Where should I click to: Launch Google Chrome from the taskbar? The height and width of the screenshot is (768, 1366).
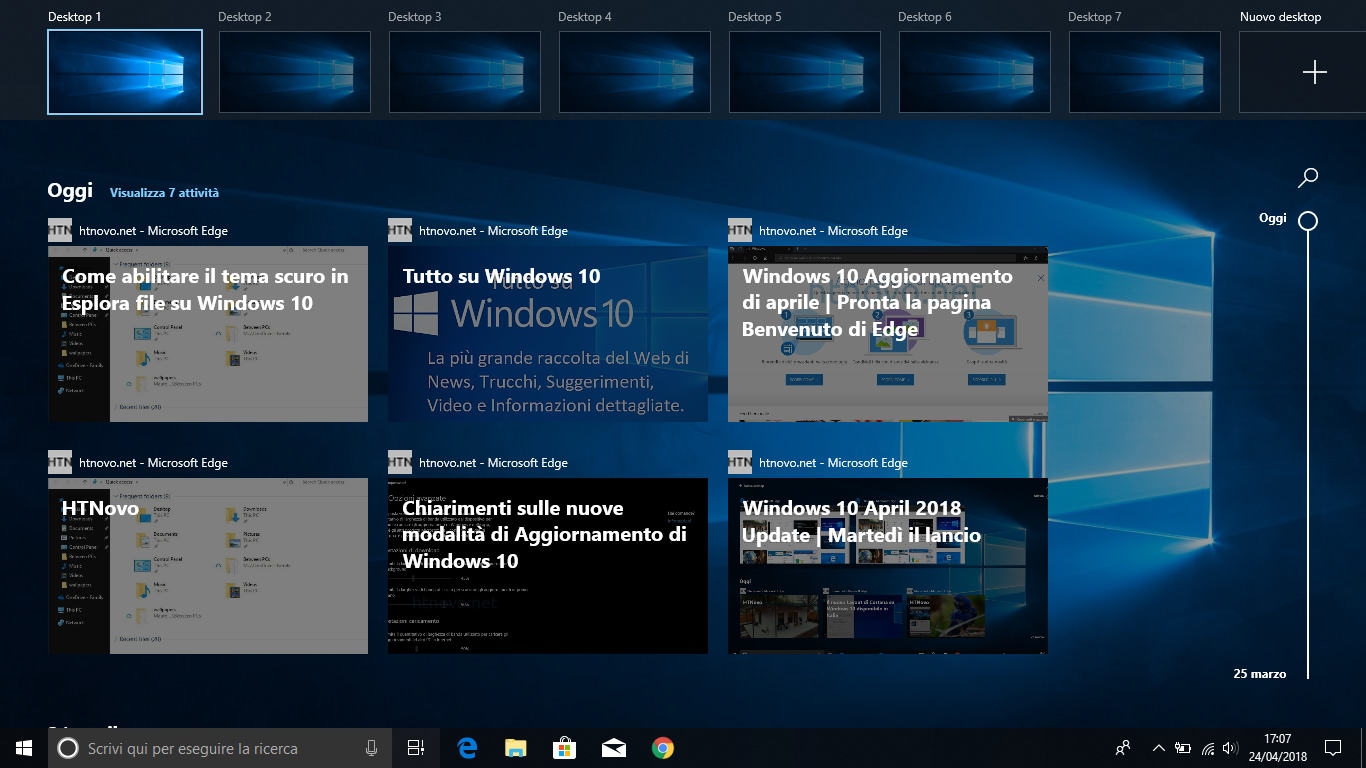click(662, 748)
